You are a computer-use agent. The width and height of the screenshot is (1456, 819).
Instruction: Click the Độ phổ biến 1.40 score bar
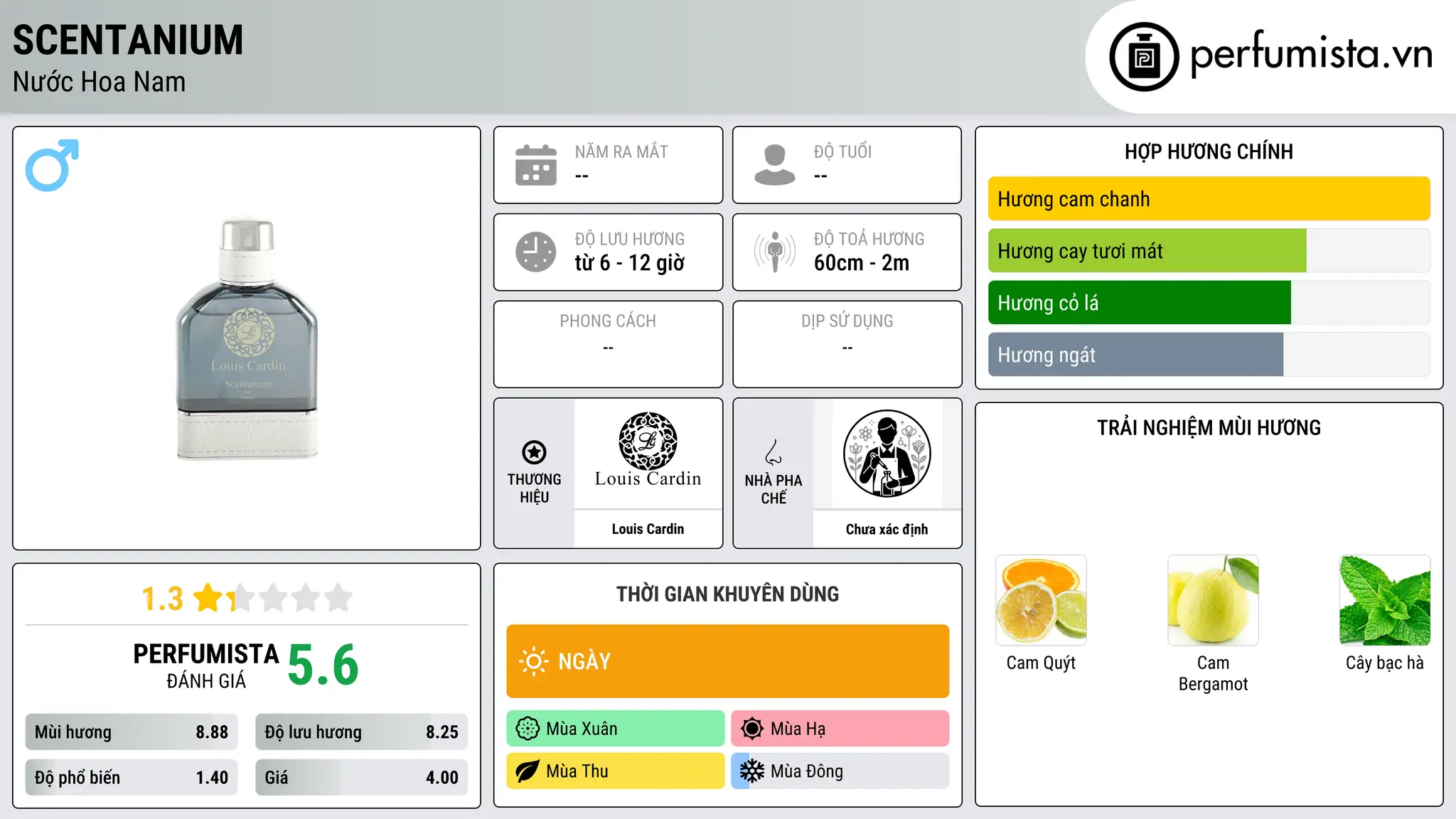132,778
